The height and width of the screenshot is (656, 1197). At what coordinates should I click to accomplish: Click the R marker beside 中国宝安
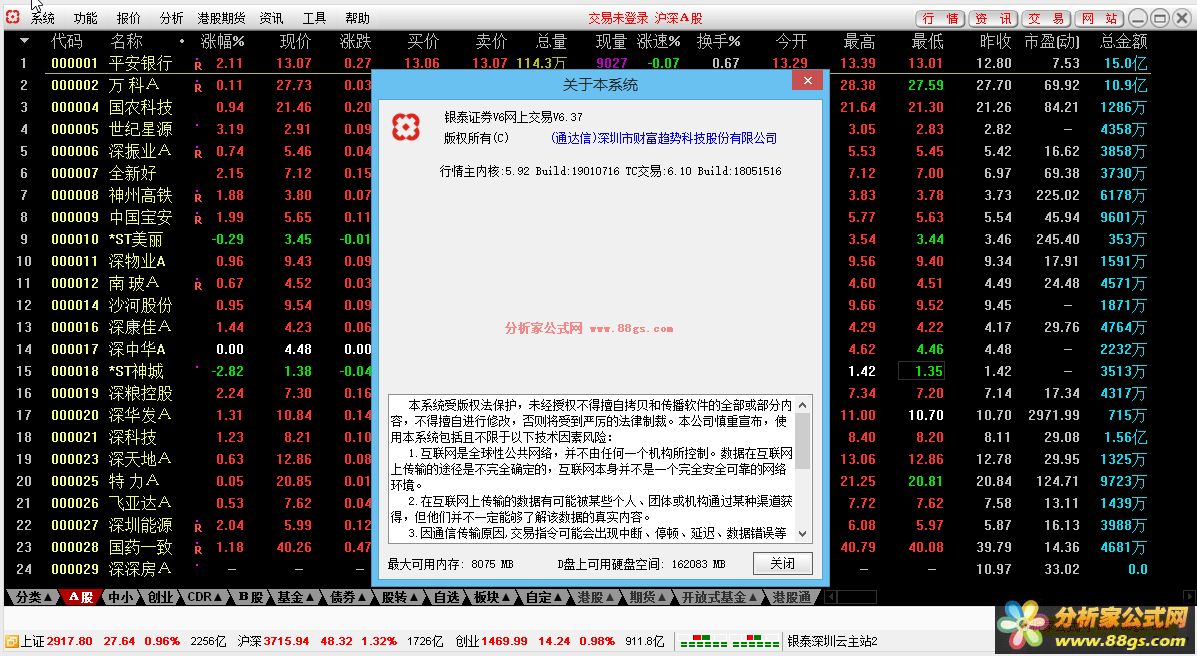pos(198,219)
